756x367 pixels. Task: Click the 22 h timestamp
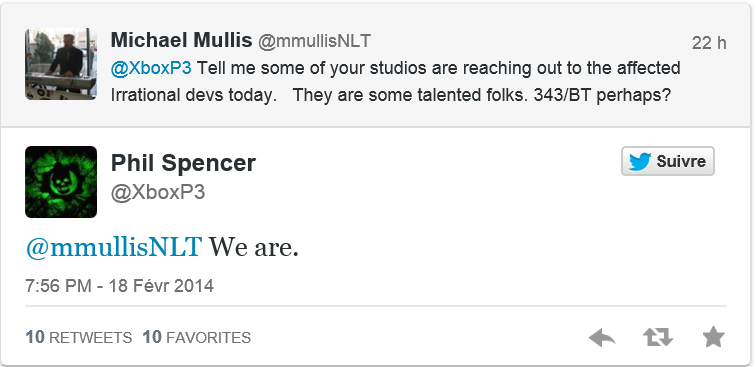pyautogui.click(x=709, y=43)
